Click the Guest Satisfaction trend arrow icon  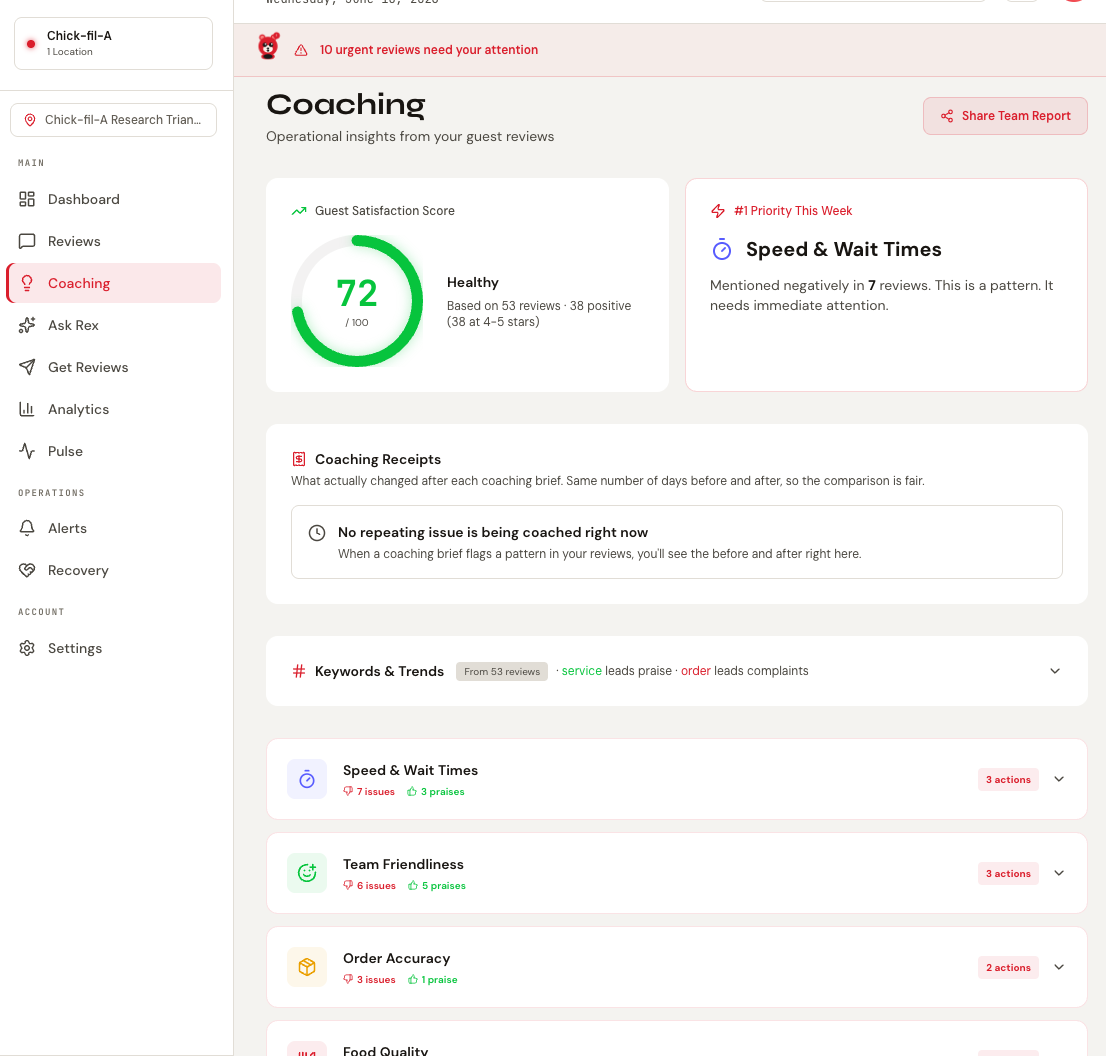click(x=299, y=211)
